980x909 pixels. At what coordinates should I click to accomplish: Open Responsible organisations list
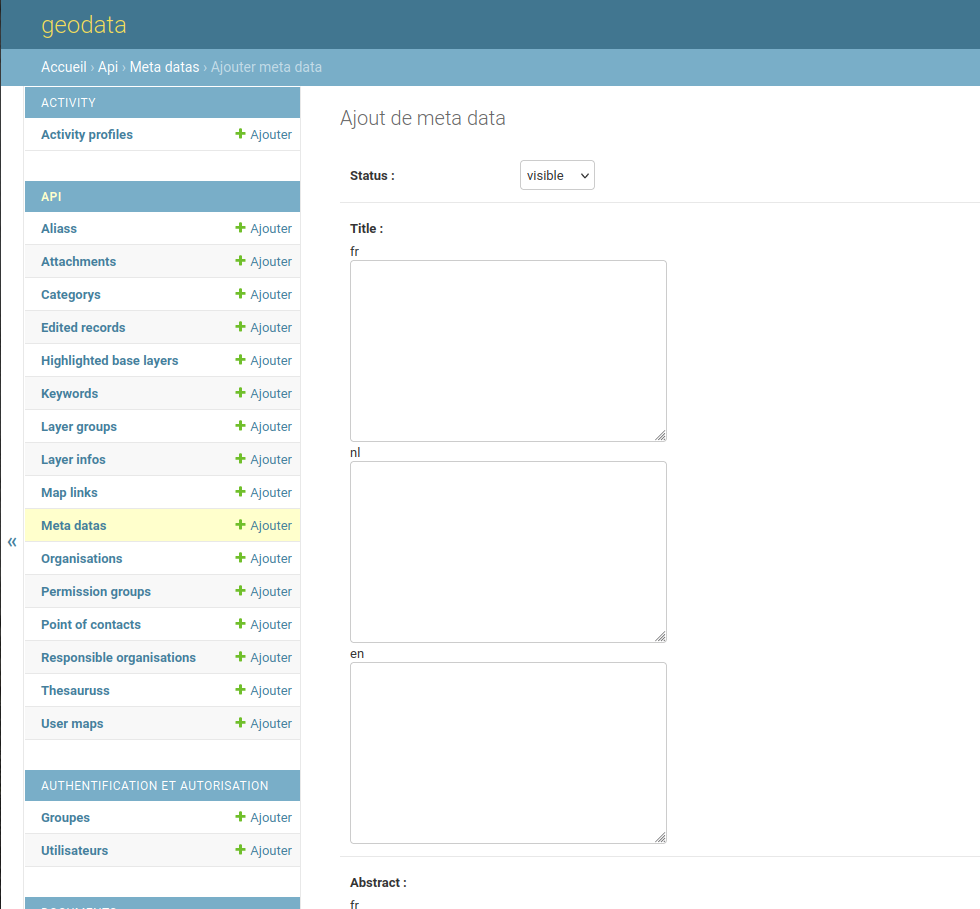pos(118,657)
